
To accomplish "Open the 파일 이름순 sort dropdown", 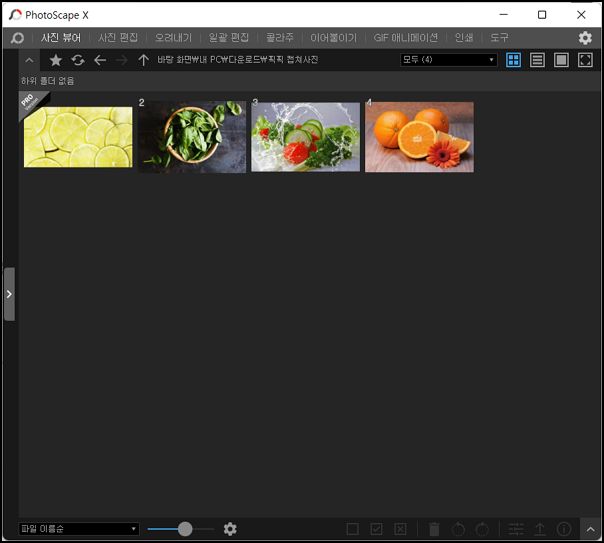I will [79, 529].
